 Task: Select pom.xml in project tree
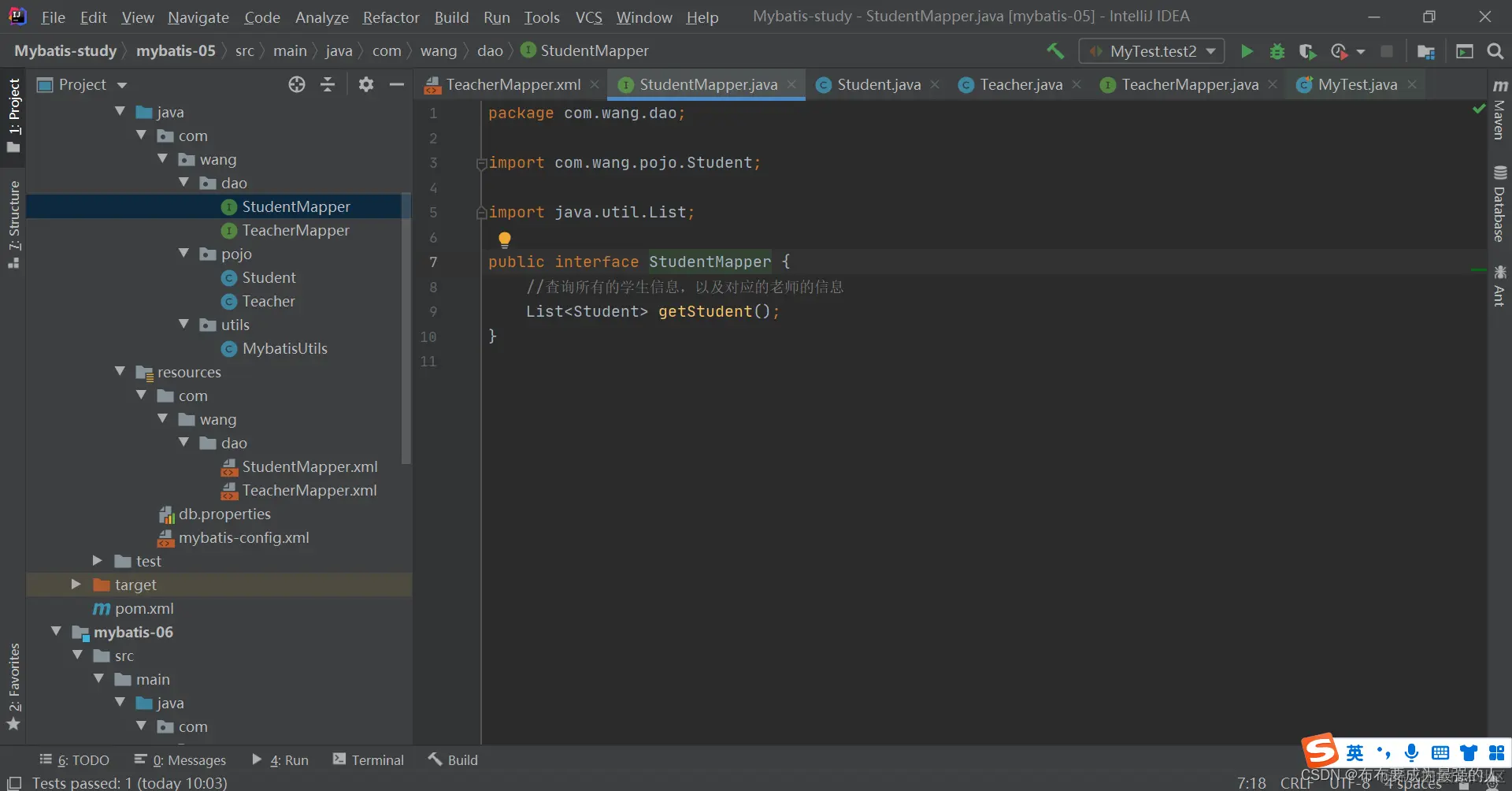[x=144, y=608]
